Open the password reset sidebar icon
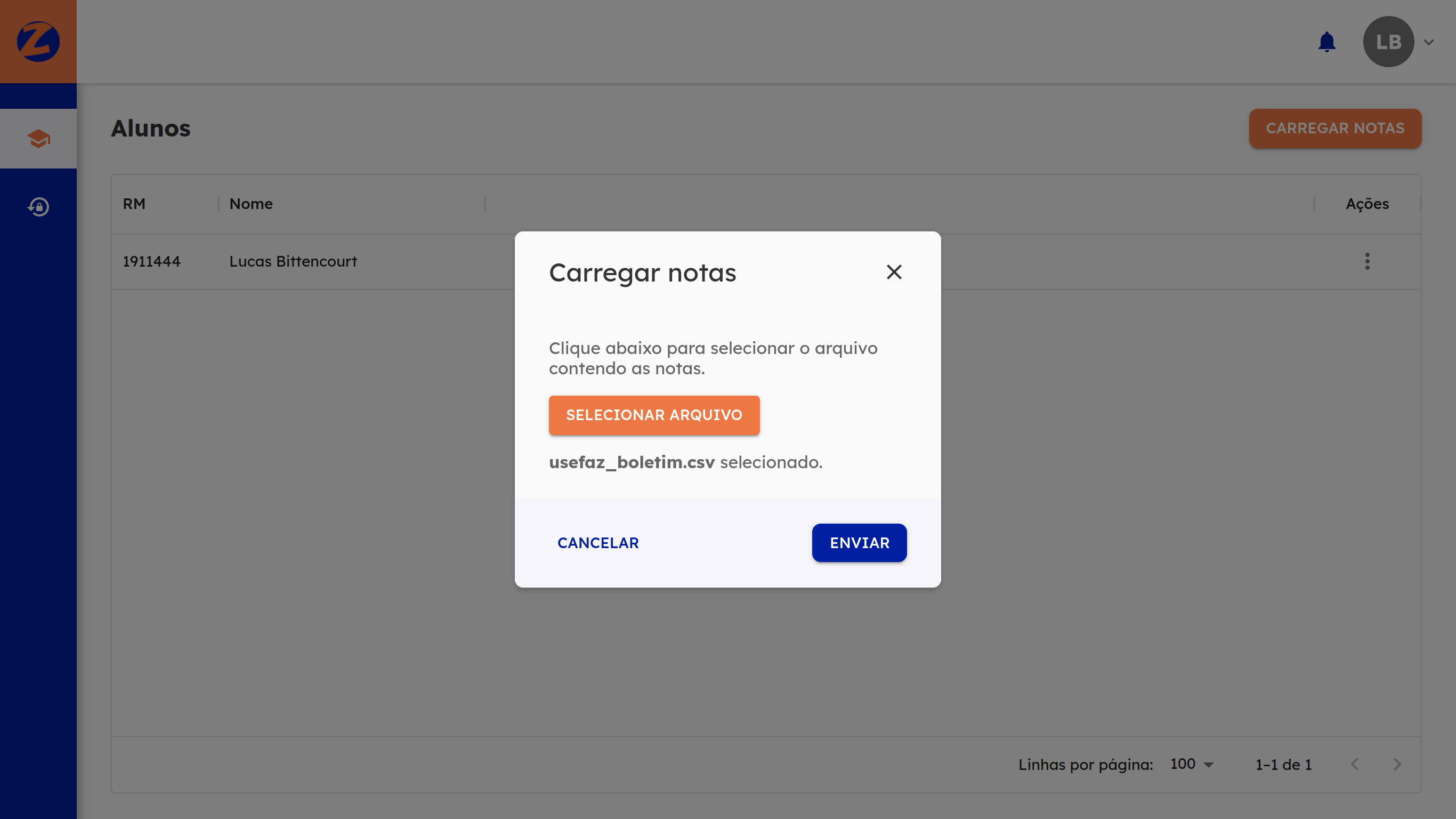 (38, 206)
